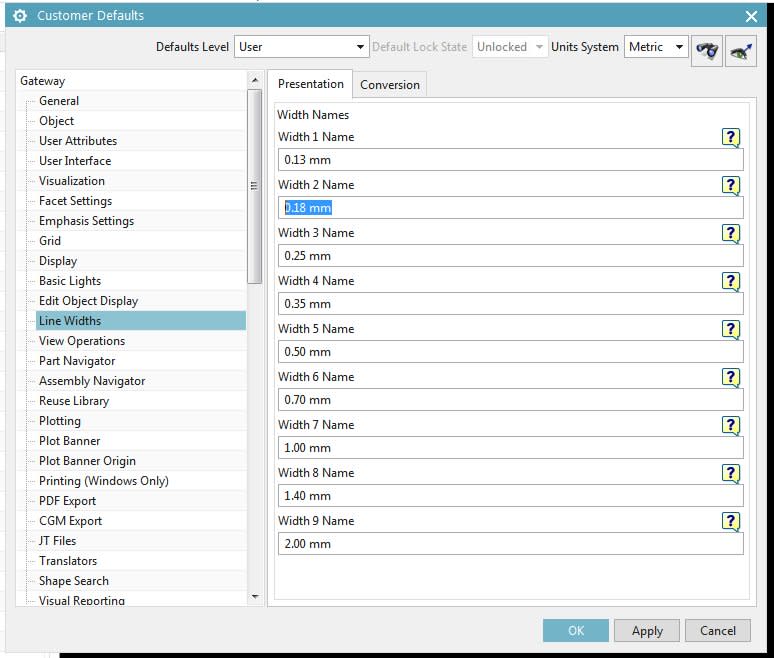
Task: Select Facet Settings in the tree
Action: tap(76, 201)
